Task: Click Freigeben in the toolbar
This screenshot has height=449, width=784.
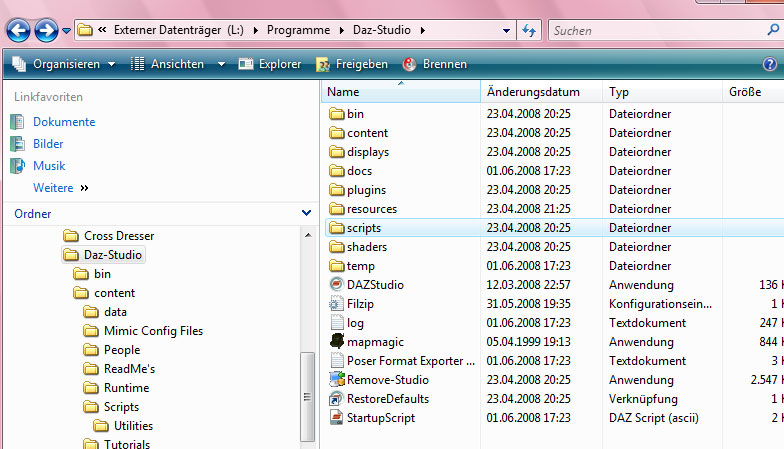Action: pyautogui.click(x=352, y=64)
